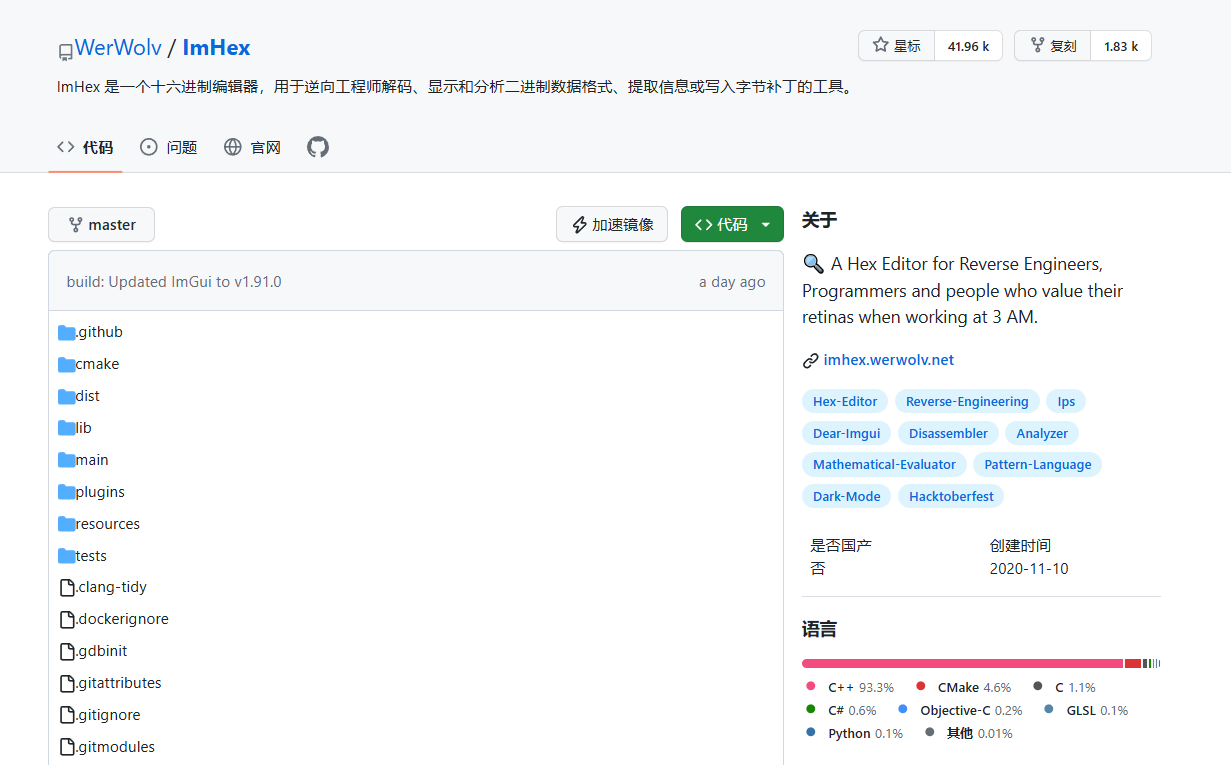Open the WerWolv owner profile link
This screenshot has width=1231, height=765.
point(116,47)
